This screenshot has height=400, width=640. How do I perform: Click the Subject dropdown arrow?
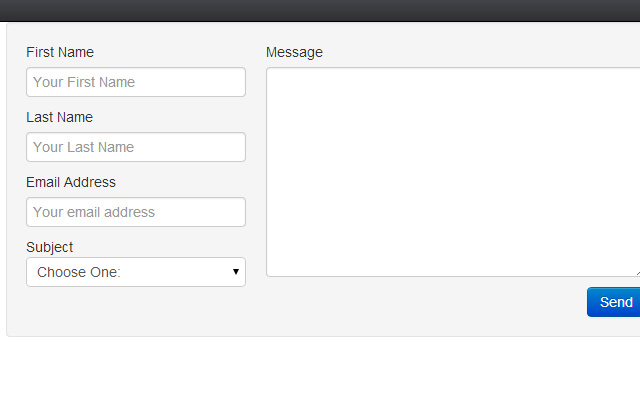(236, 272)
